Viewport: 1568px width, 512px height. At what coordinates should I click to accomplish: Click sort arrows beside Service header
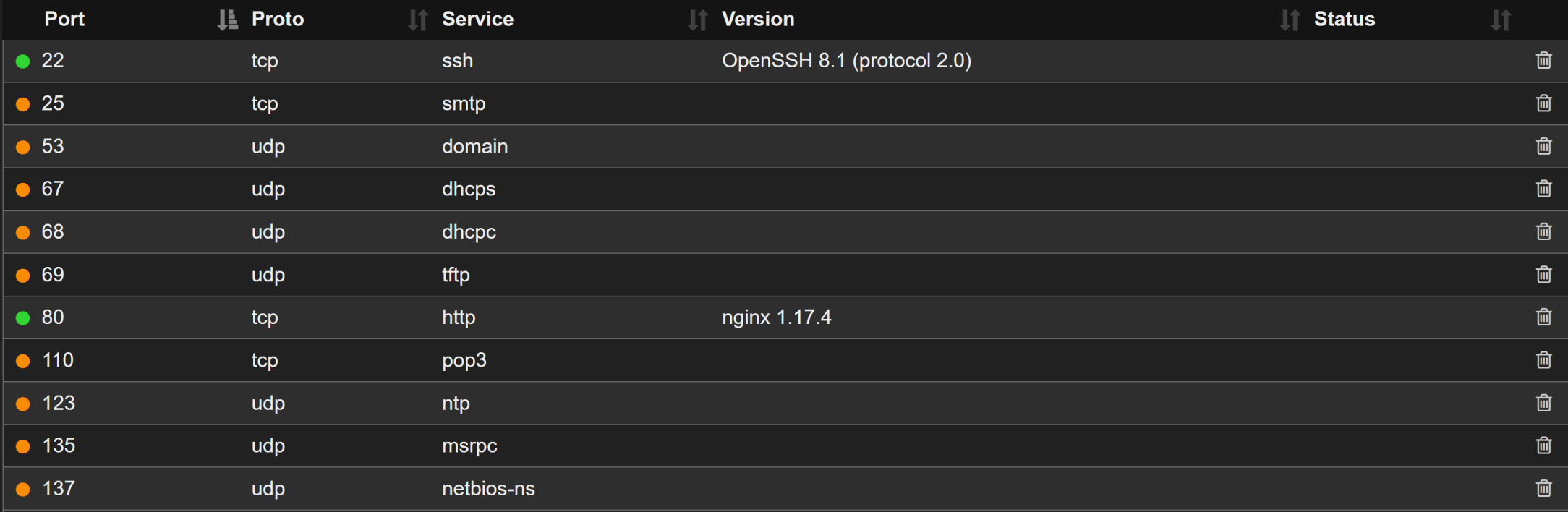pos(697,20)
